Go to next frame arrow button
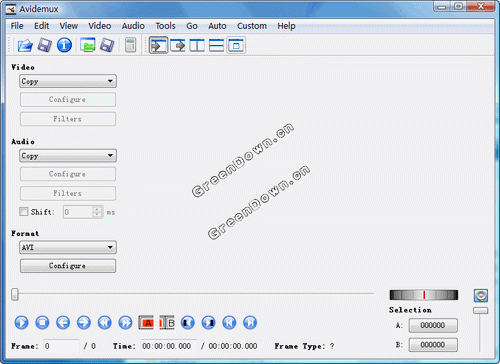The height and width of the screenshot is (364, 500). point(84,323)
